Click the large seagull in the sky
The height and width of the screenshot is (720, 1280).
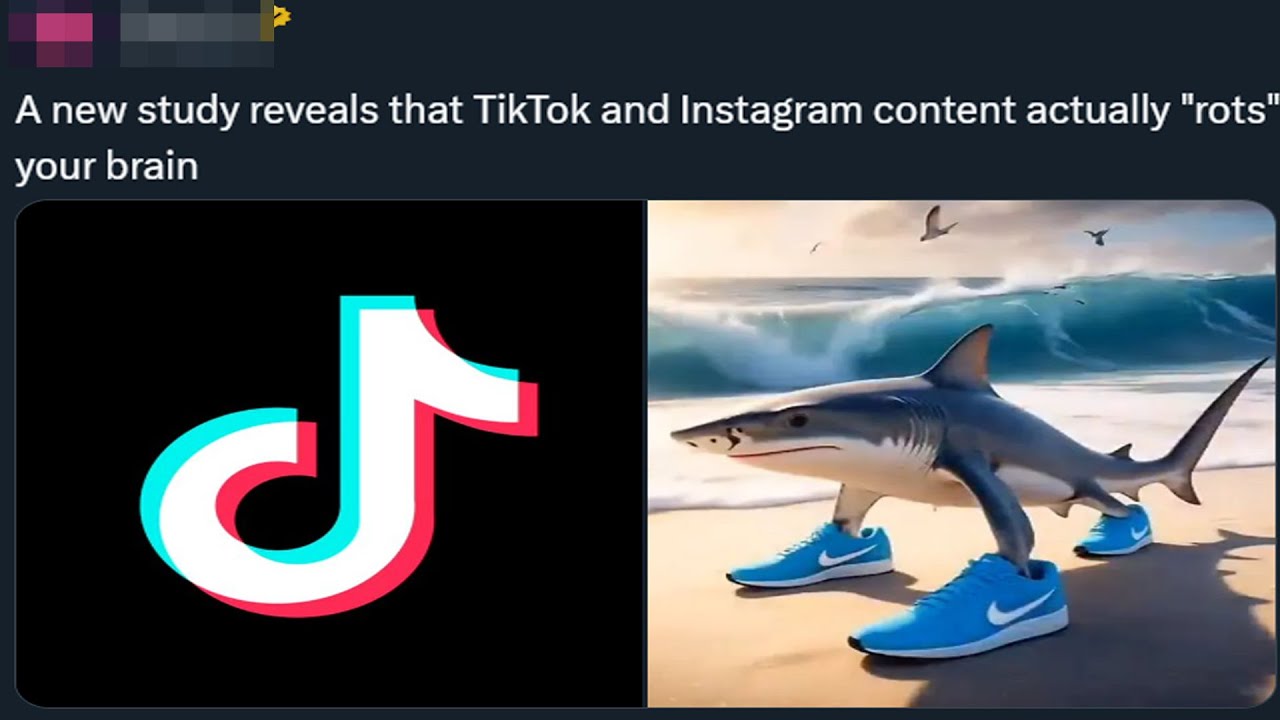tap(934, 223)
